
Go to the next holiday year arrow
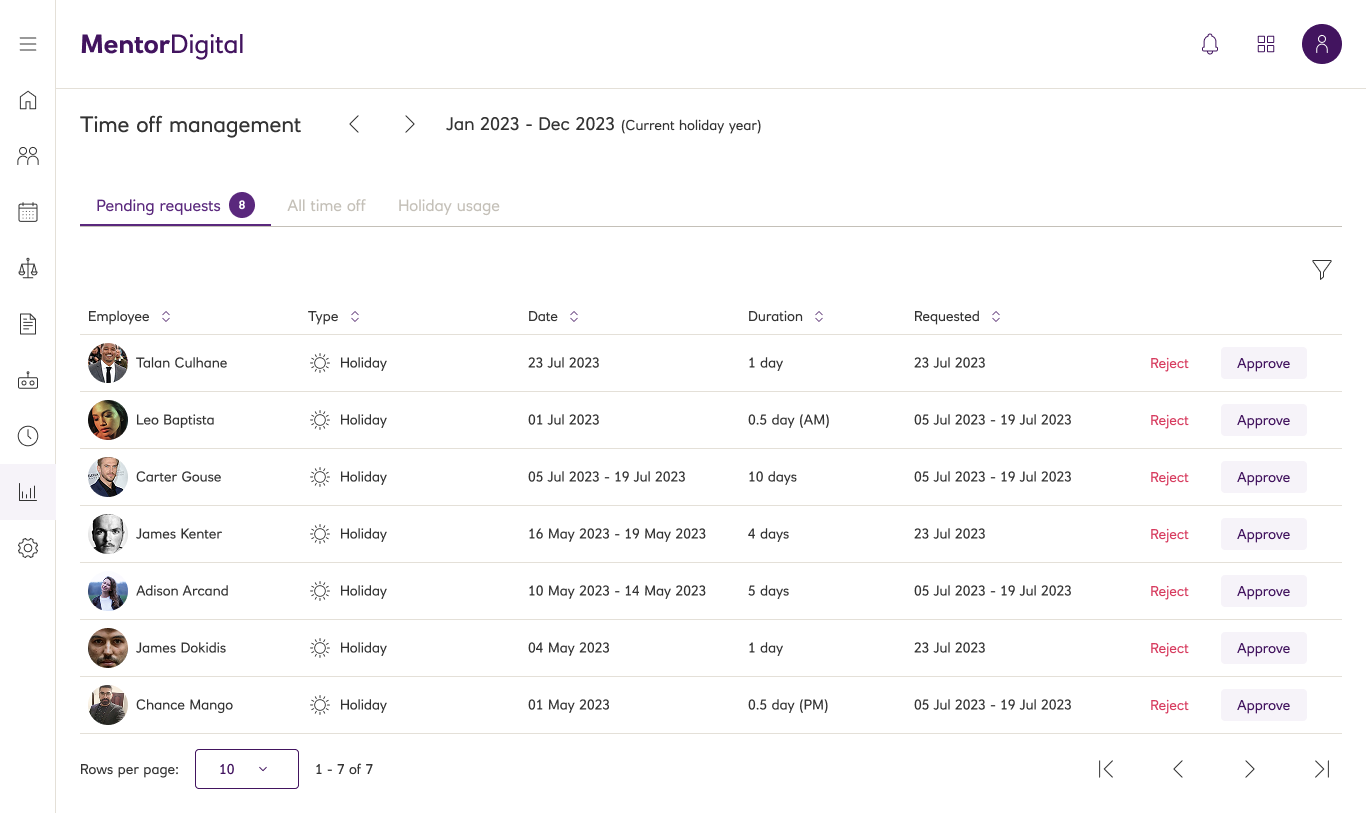pos(409,124)
